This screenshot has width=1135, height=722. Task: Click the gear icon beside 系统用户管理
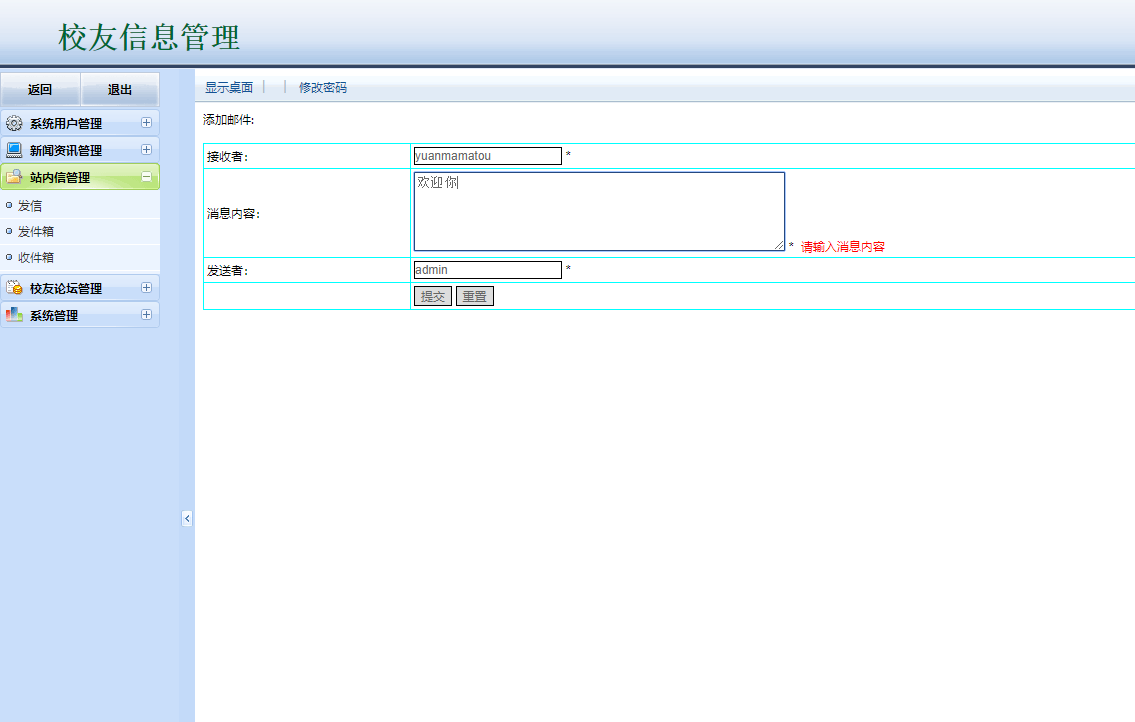[x=14, y=123]
